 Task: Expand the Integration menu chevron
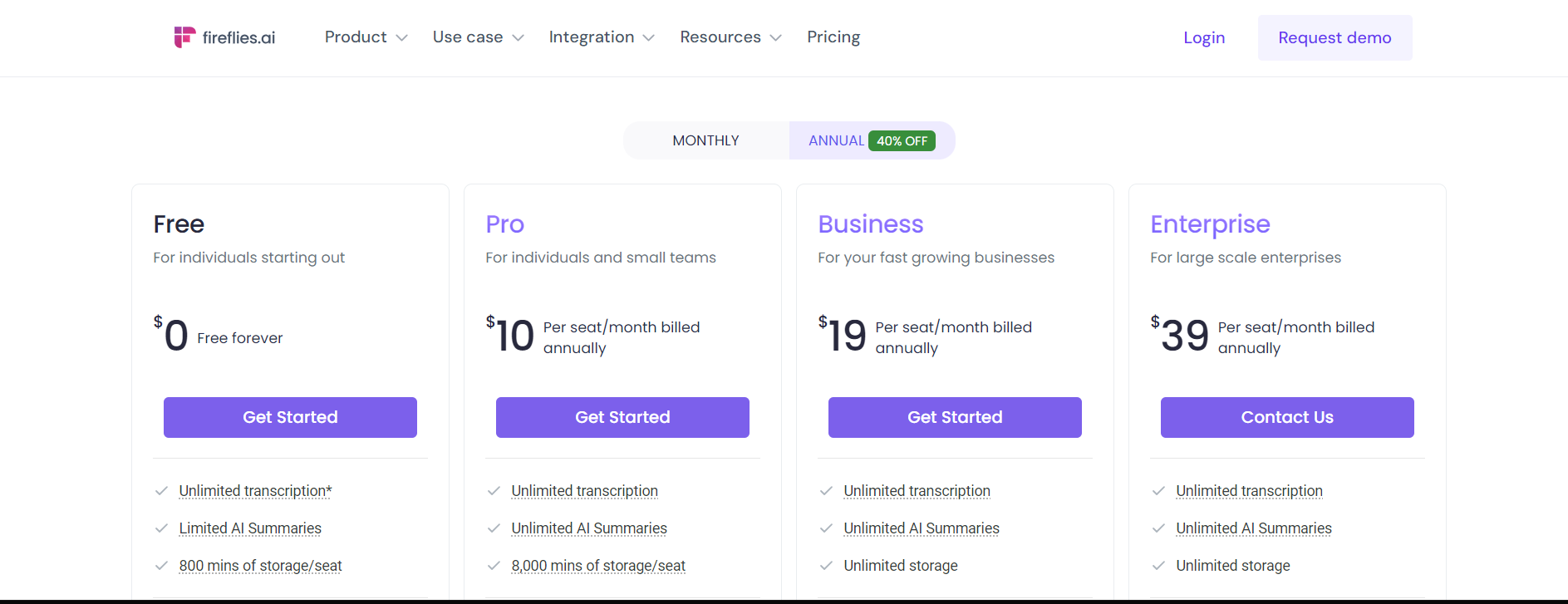click(649, 38)
